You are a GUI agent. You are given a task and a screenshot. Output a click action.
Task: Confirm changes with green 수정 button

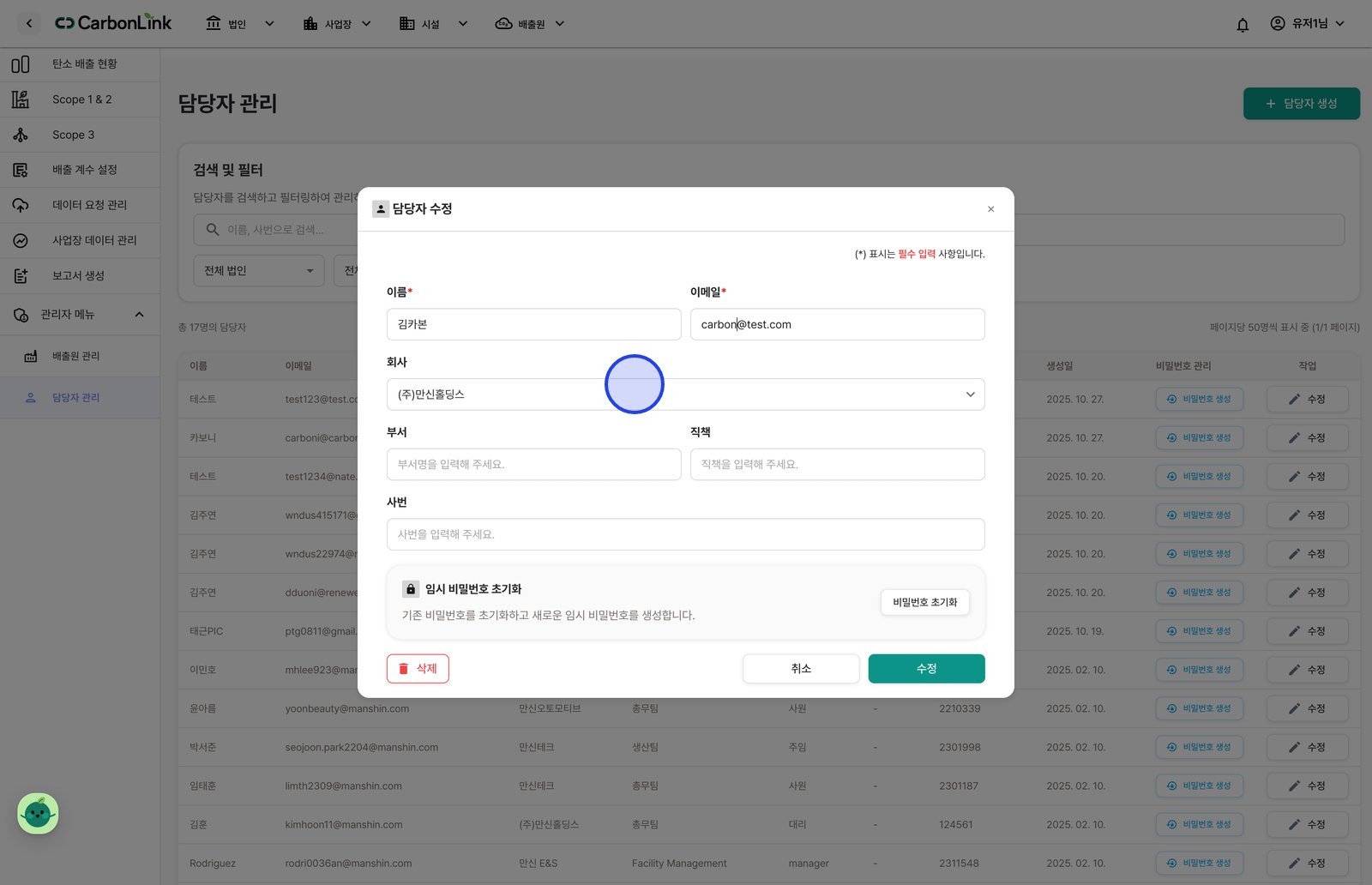[x=926, y=669]
